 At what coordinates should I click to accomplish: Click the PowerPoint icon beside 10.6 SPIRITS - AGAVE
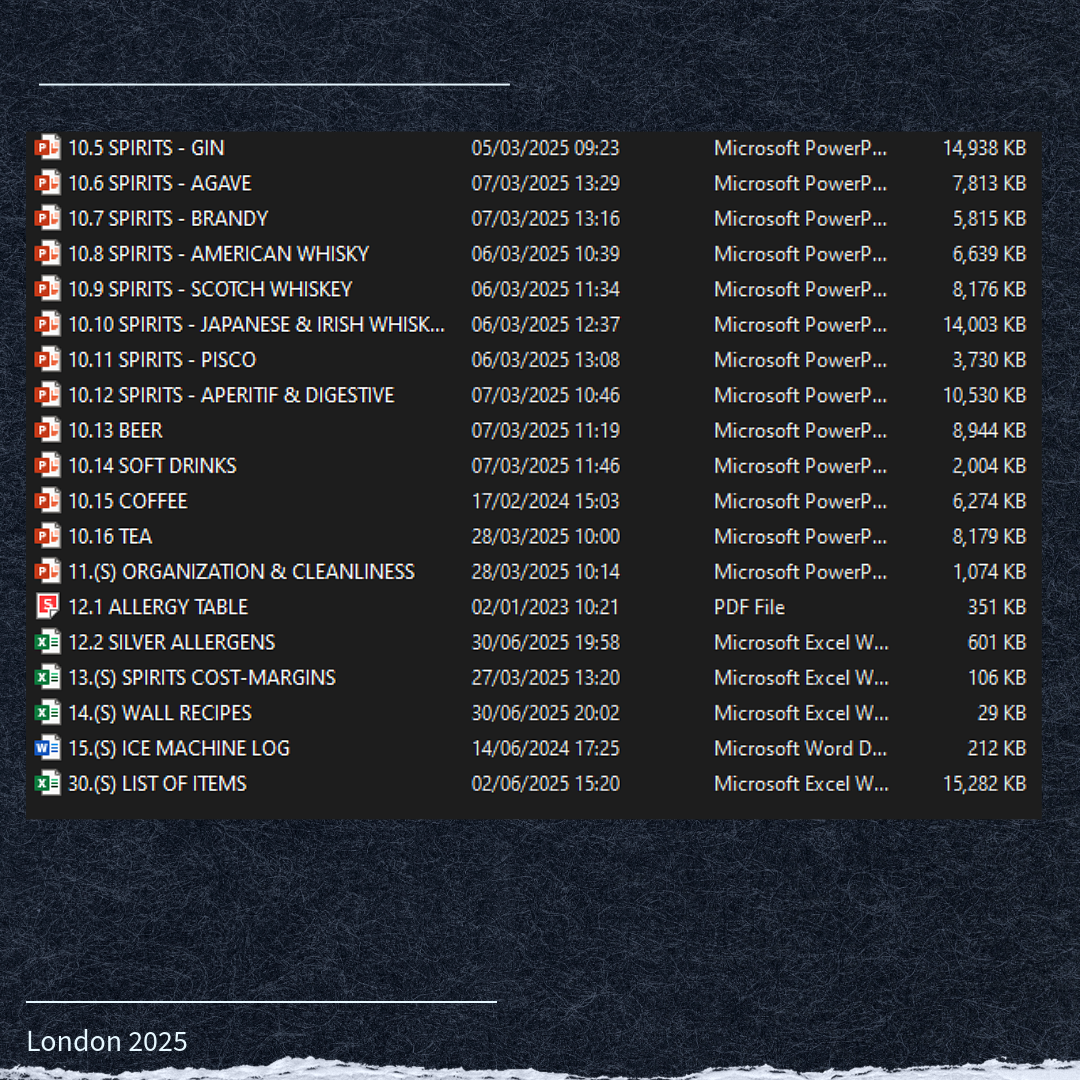point(48,183)
